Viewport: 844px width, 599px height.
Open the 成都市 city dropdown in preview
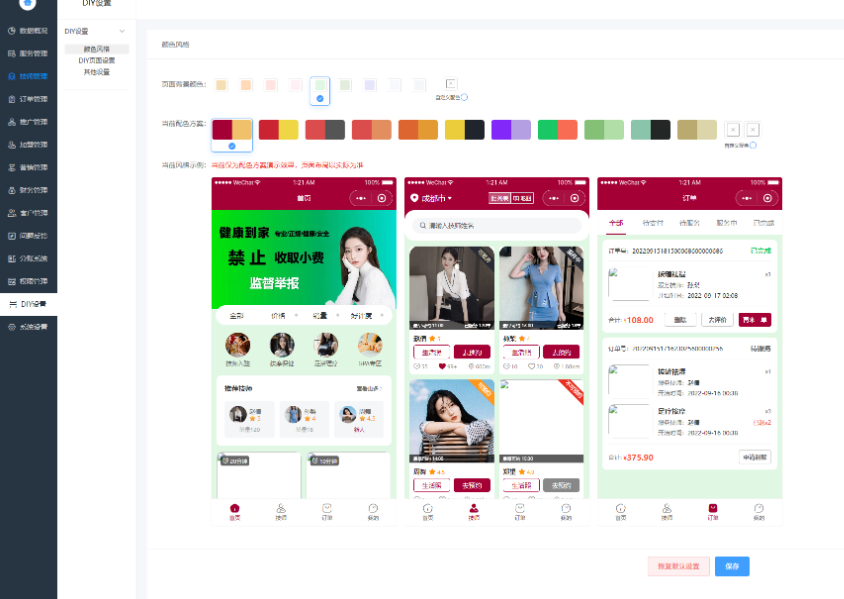(436, 198)
